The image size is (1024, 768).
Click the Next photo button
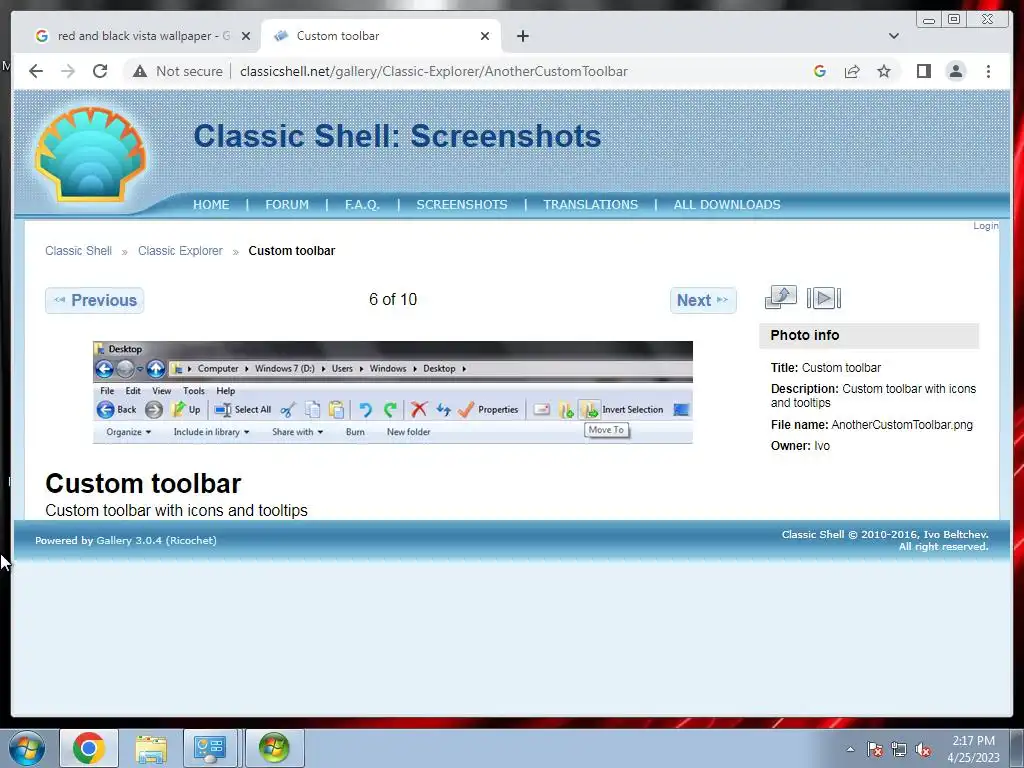(703, 300)
